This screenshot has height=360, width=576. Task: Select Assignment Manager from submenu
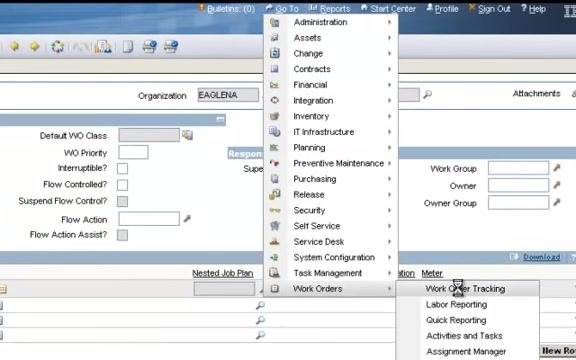pyautogui.click(x=466, y=352)
